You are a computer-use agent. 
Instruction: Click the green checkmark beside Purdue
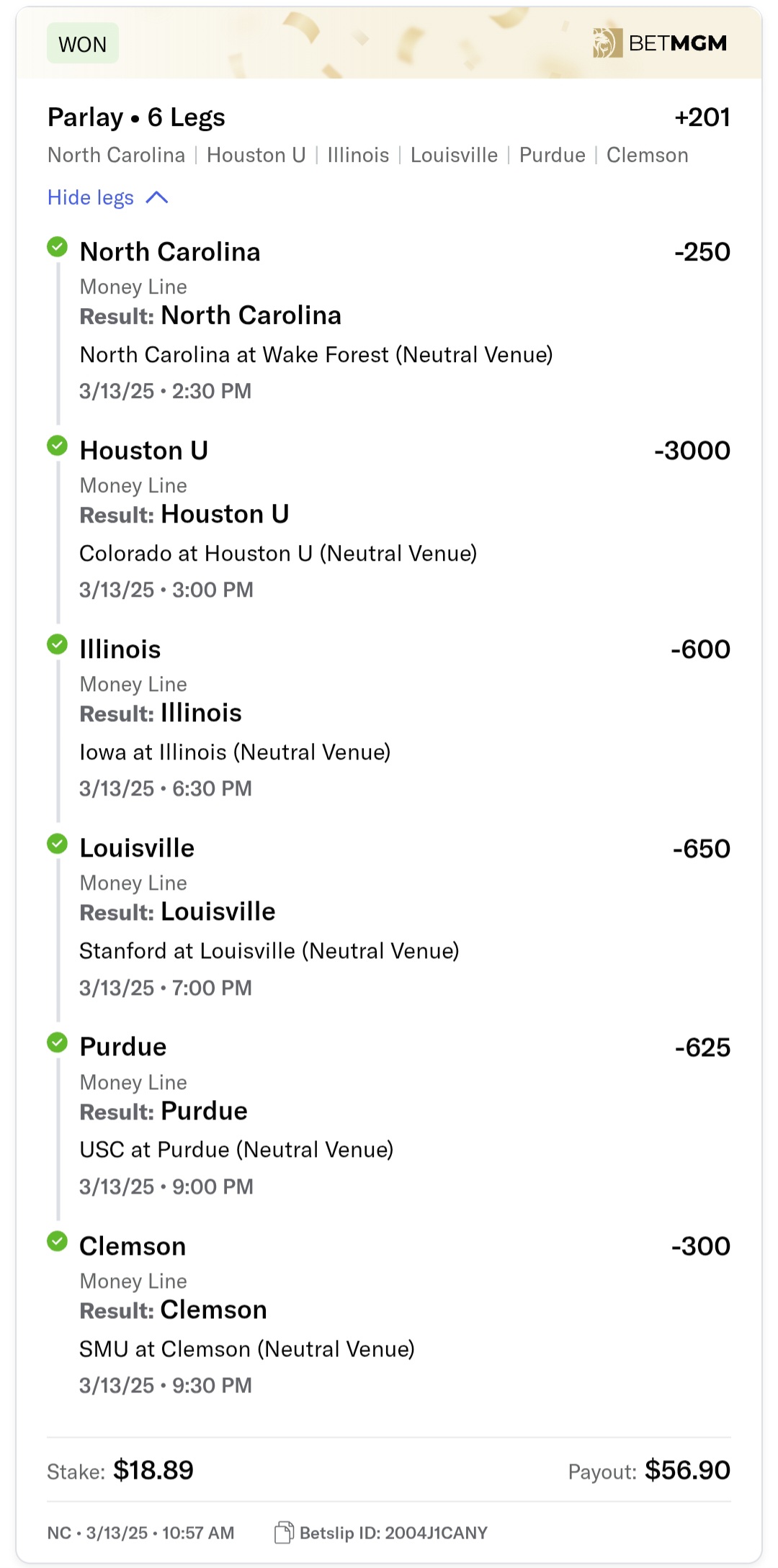57,1042
